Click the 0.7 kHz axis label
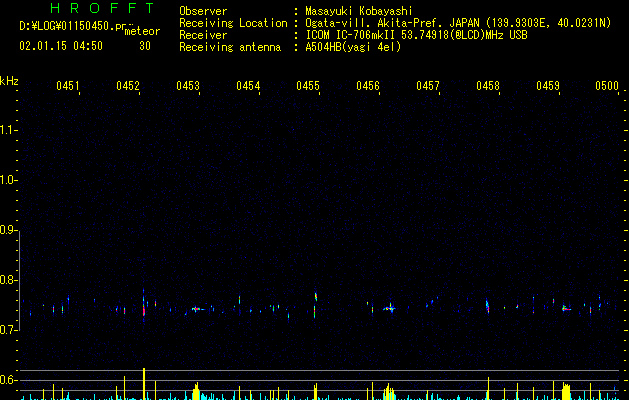The height and width of the screenshot is (400, 629). click(x=8, y=330)
